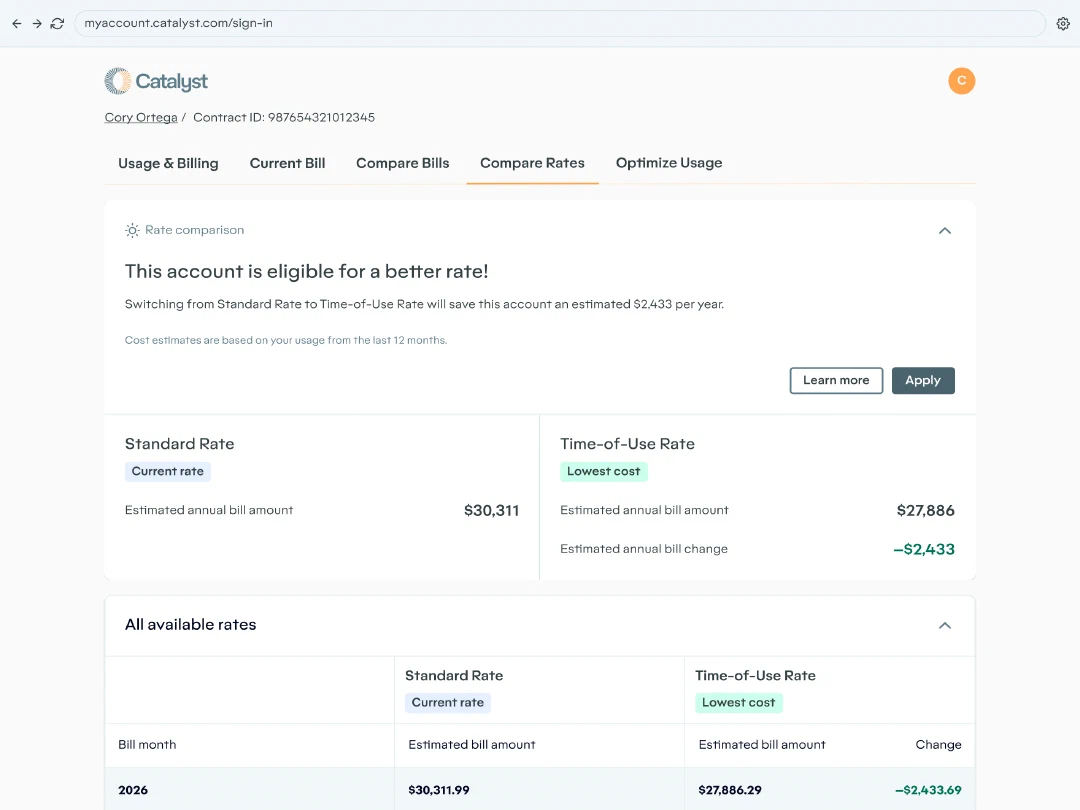
Task: Focus the browser address bar
Action: (559, 23)
